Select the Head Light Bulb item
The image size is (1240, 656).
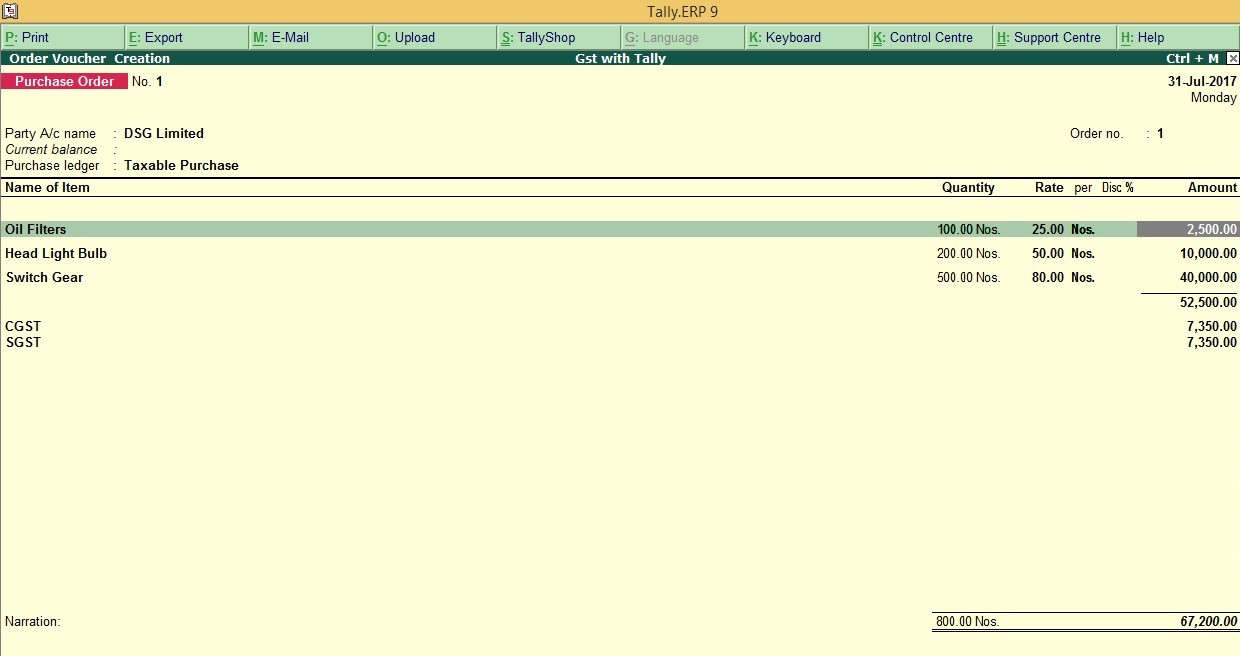point(56,253)
